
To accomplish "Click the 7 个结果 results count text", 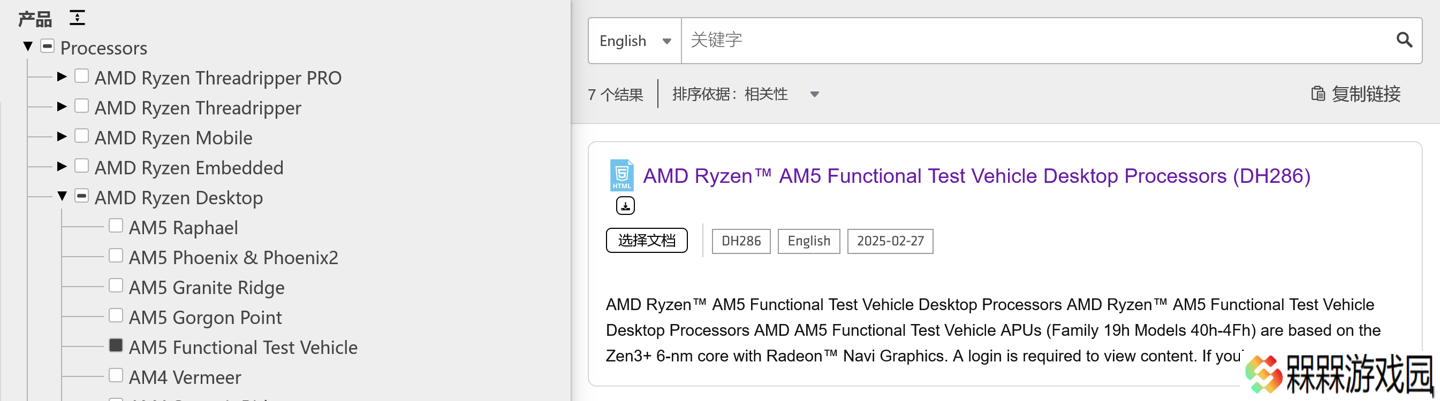I will point(616,95).
